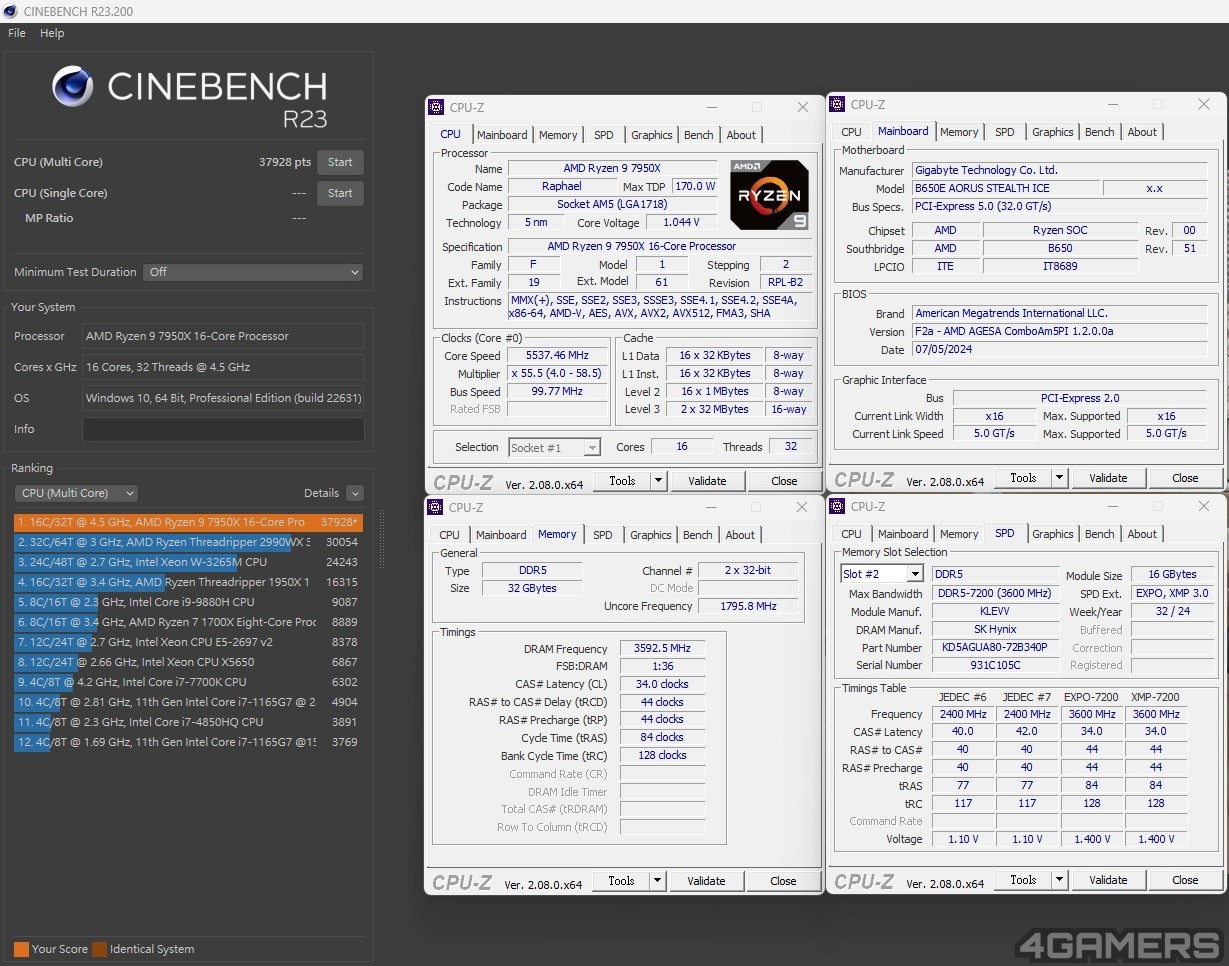Click the Core Speed value 5537.46 MHz
Image resolution: width=1229 pixels, height=966 pixels.
coord(558,355)
